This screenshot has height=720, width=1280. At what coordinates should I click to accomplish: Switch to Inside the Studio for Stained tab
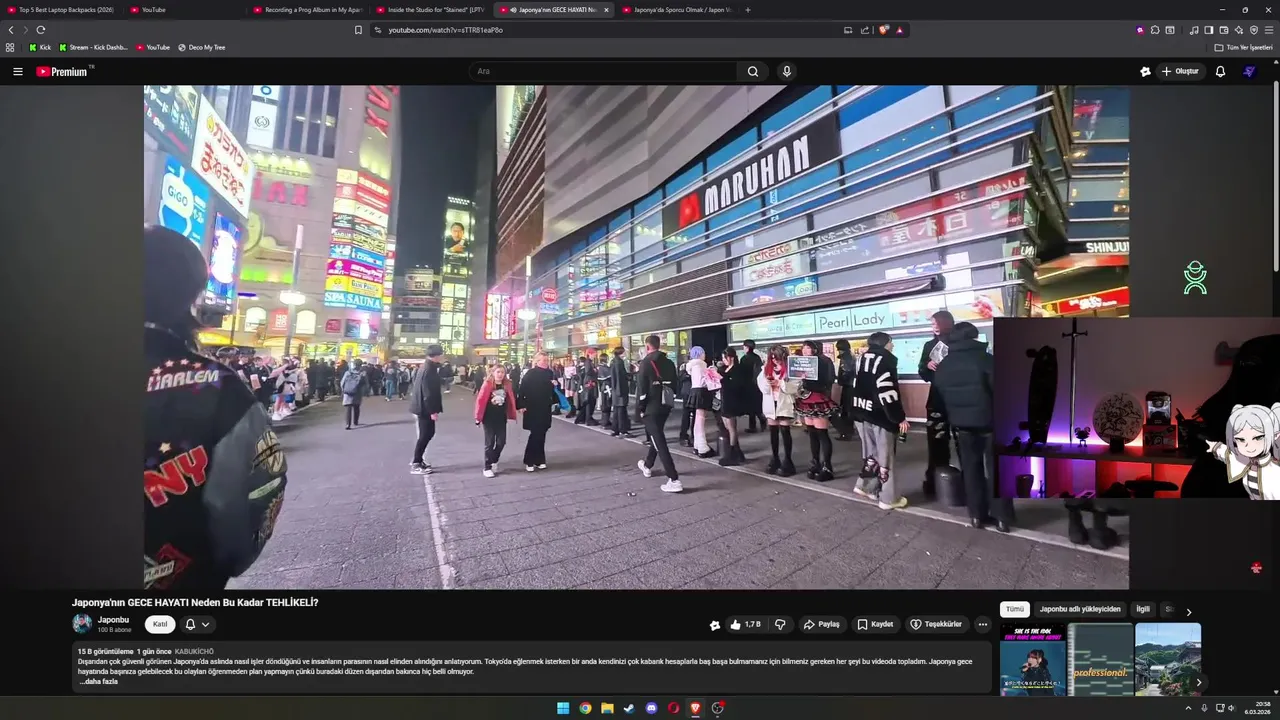coord(432,10)
